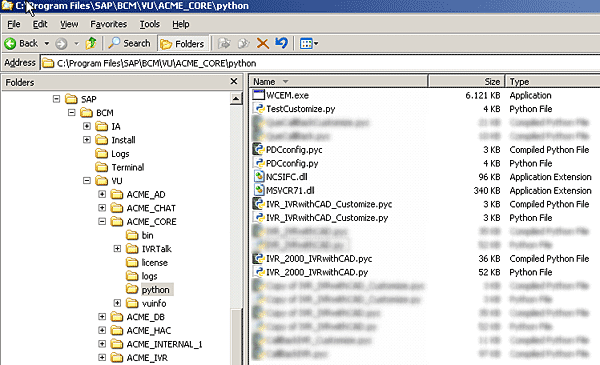Open the Forward history dropdown arrow
The height and width of the screenshot is (365, 600).
pyautogui.click(x=77, y=44)
